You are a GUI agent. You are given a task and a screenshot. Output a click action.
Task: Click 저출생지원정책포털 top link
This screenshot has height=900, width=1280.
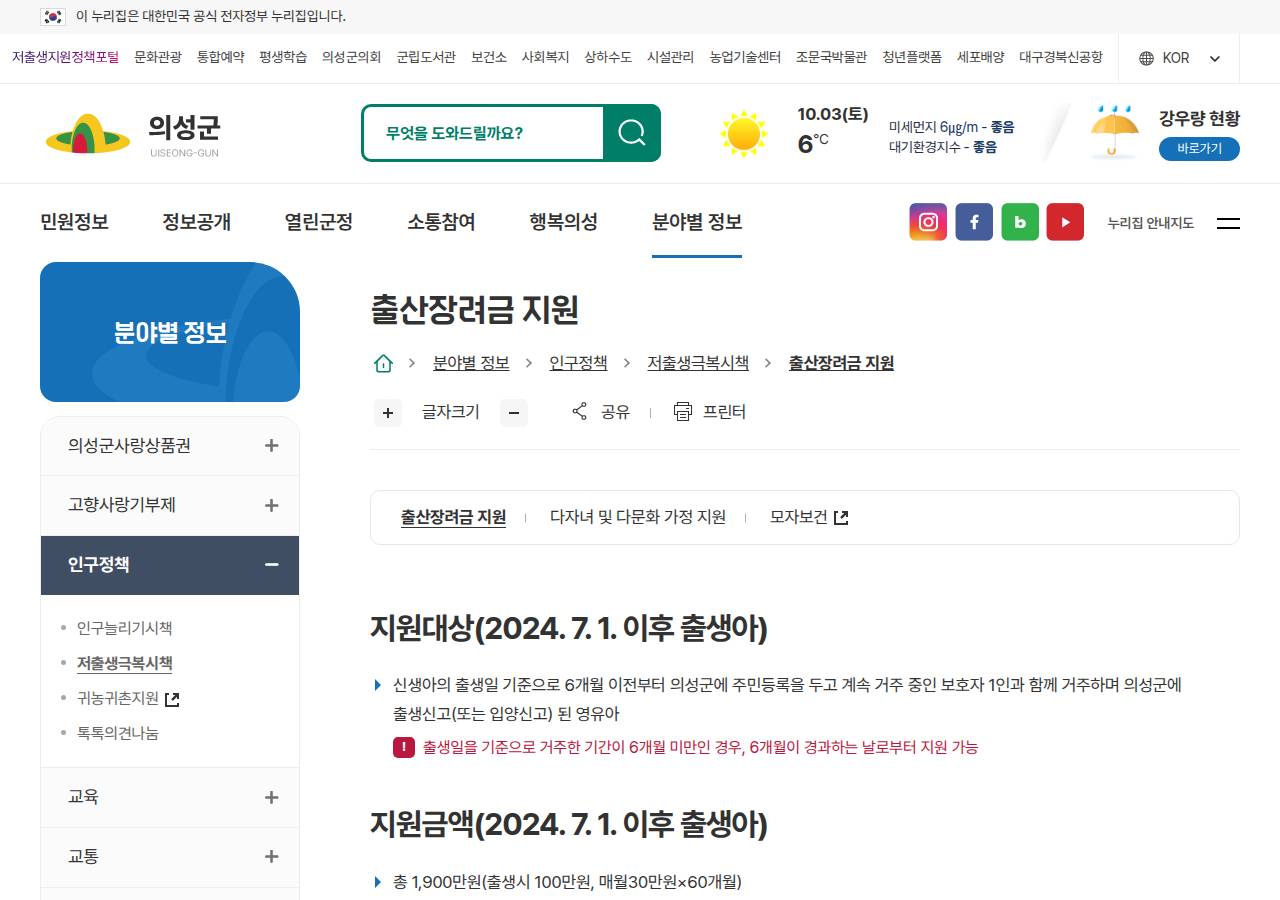(x=65, y=58)
